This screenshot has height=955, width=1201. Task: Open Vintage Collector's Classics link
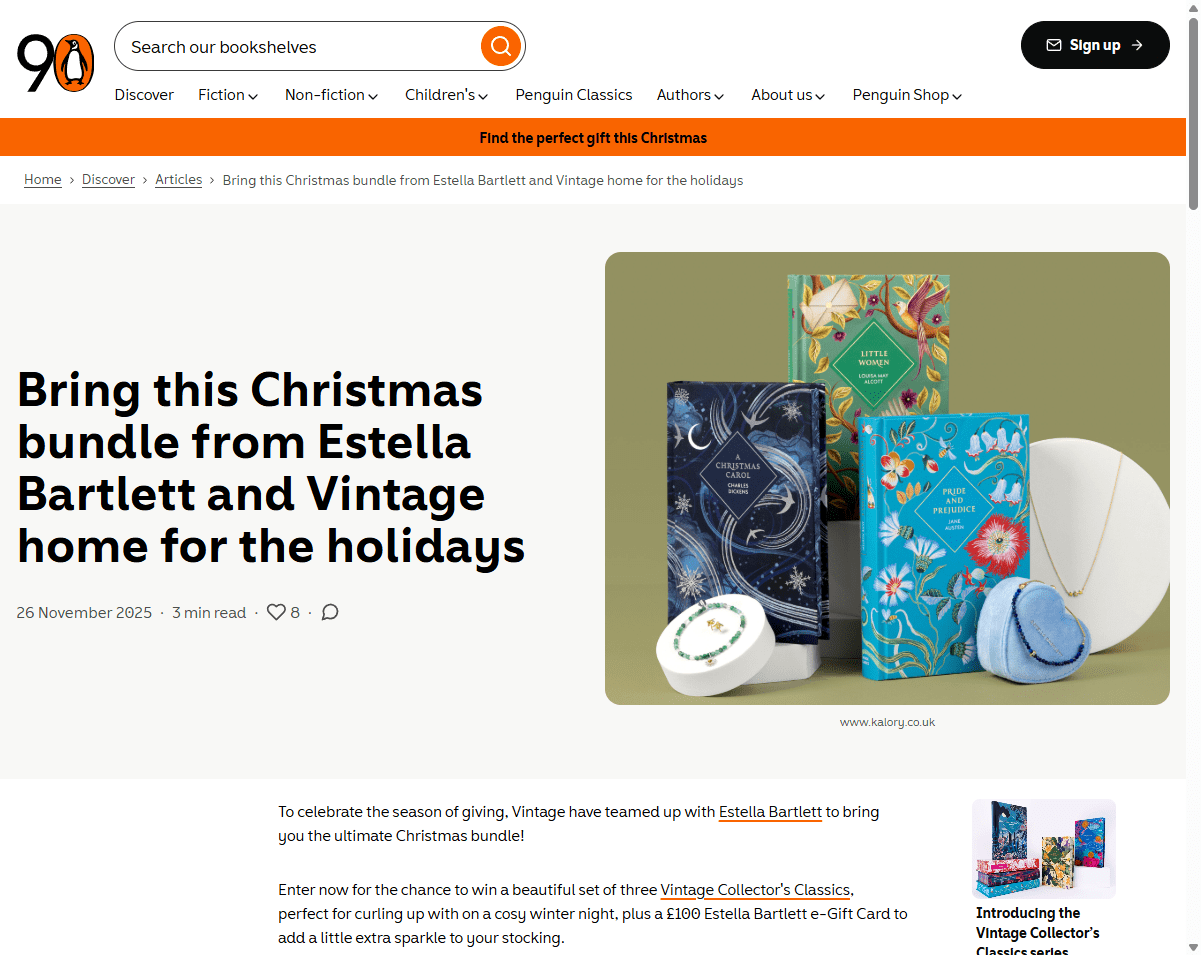(755, 890)
